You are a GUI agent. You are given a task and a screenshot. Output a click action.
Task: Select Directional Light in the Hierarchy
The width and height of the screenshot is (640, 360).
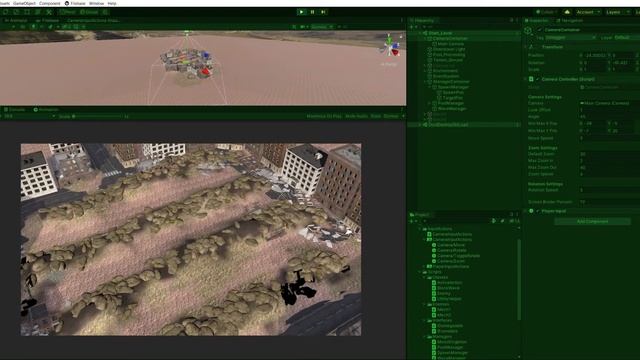pyautogui.click(x=449, y=49)
